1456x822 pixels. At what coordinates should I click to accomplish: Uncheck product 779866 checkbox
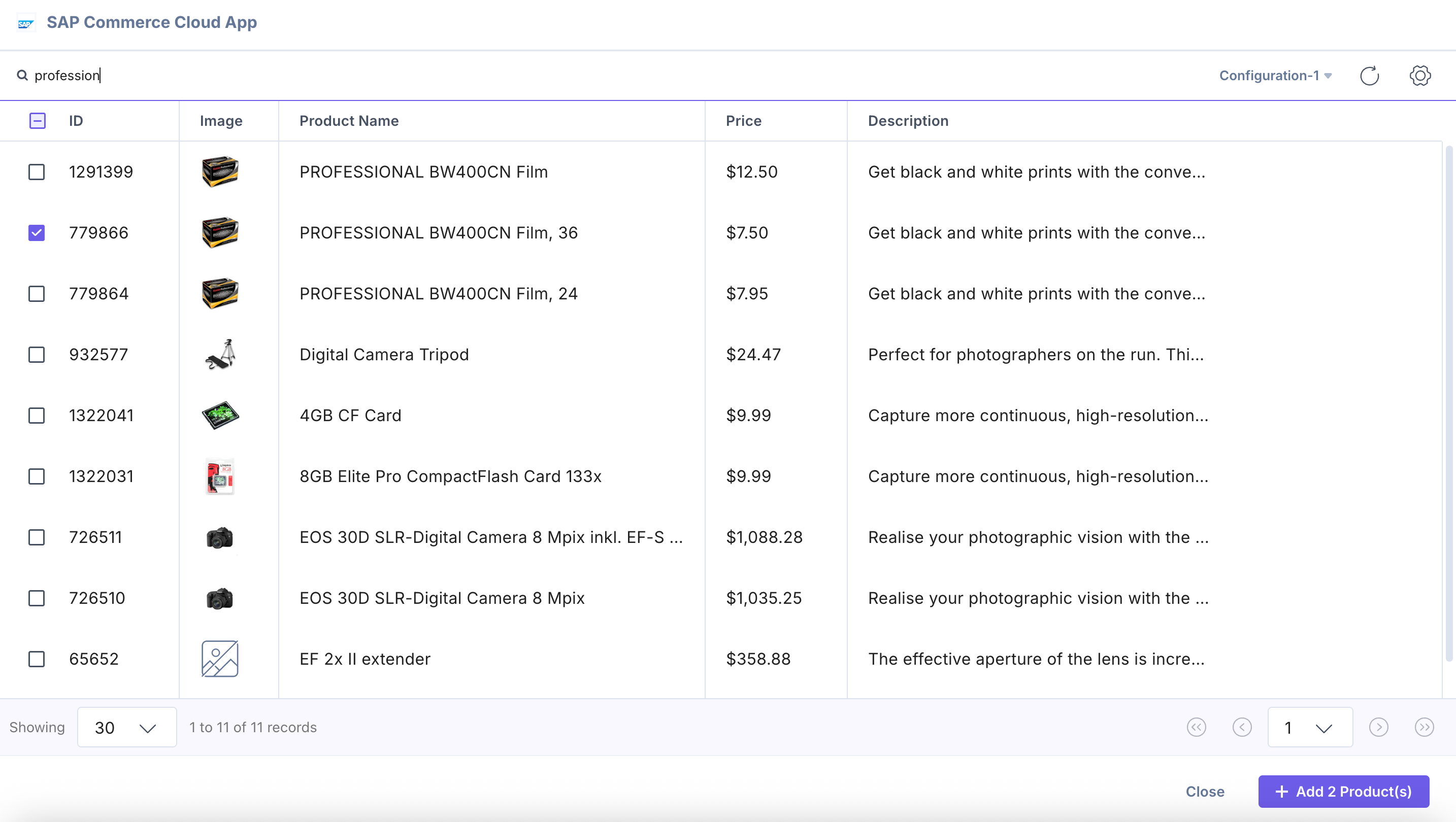[37, 233]
